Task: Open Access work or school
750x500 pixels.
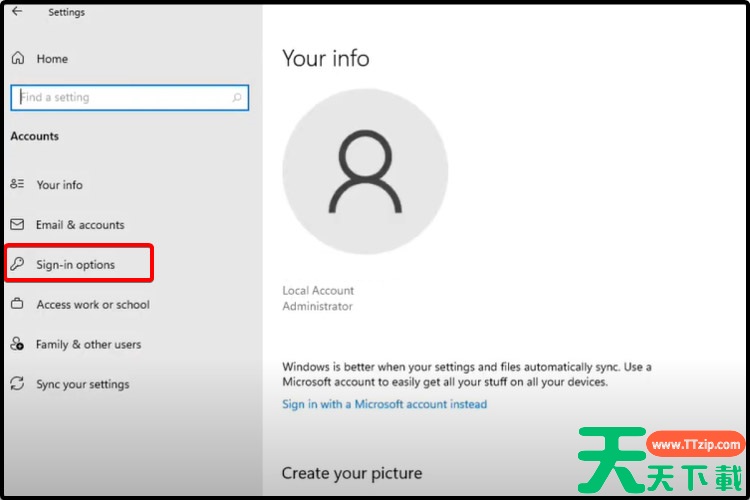Action: pos(93,305)
